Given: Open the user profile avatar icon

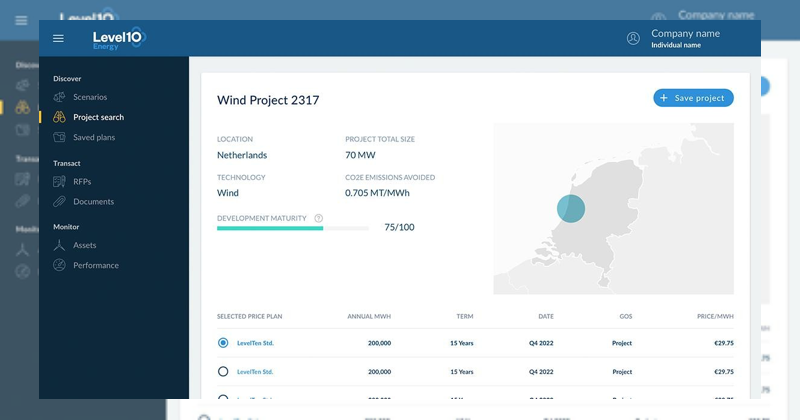Looking at the screenshot, I should click(633, 38).
